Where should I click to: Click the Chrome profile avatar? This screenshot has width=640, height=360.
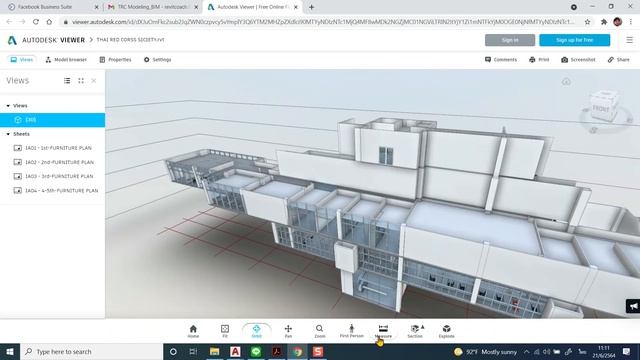tap(618, 22)
